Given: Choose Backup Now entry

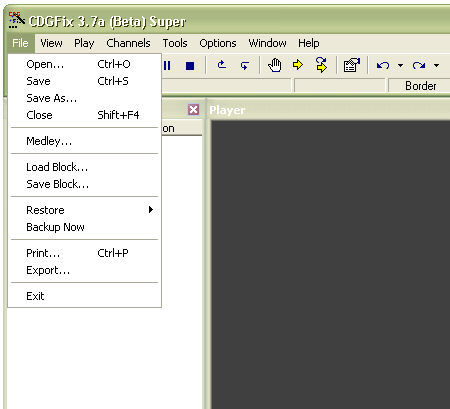Looking at the screenshot, I should pyautogui.click(x=85, y=227).
